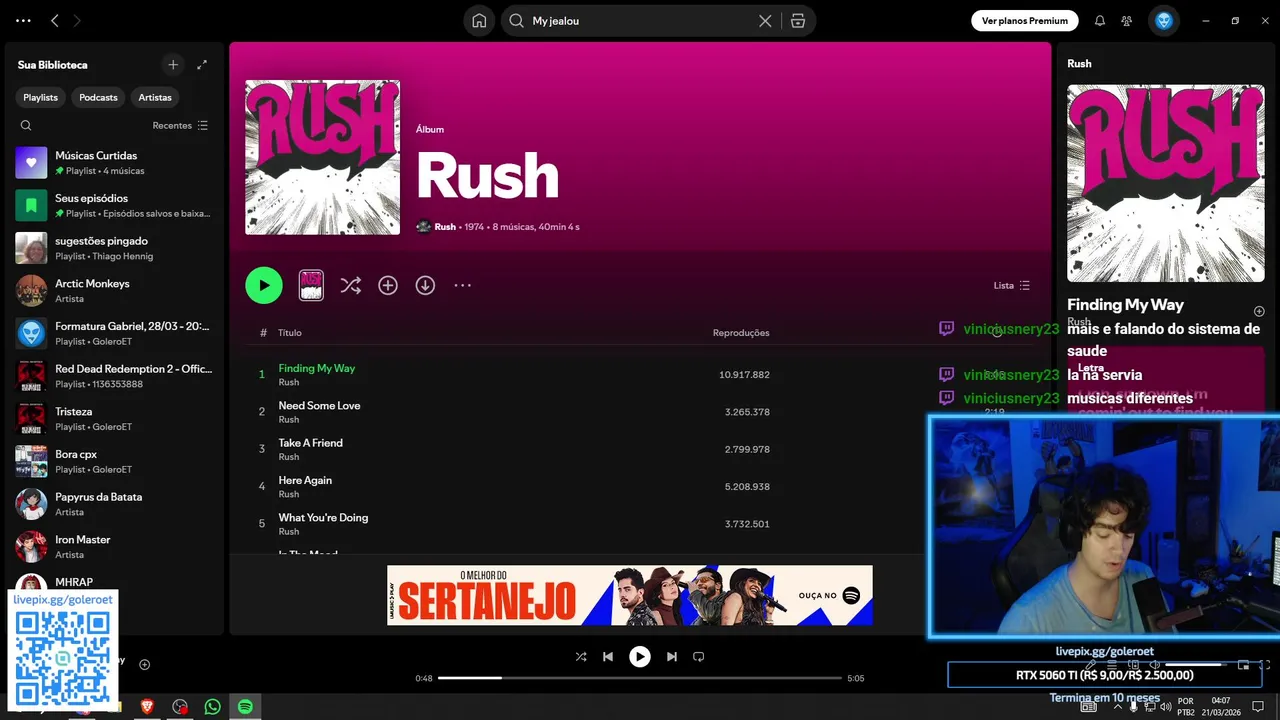Viewport: 1280px width, 720px height.
Task: Click Finding My Way title in right panel
Action: (x=1125, y=305)
